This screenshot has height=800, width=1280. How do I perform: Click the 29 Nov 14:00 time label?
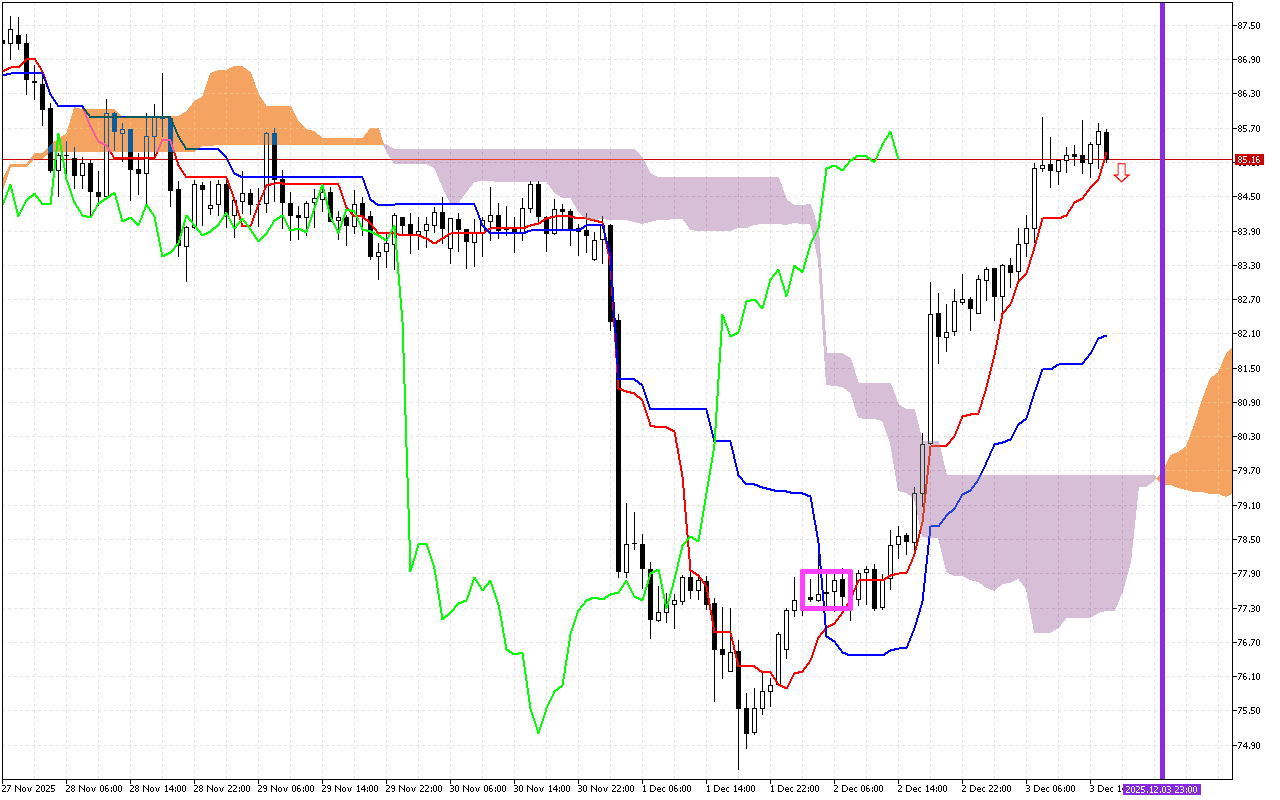[x=352, y=789]
